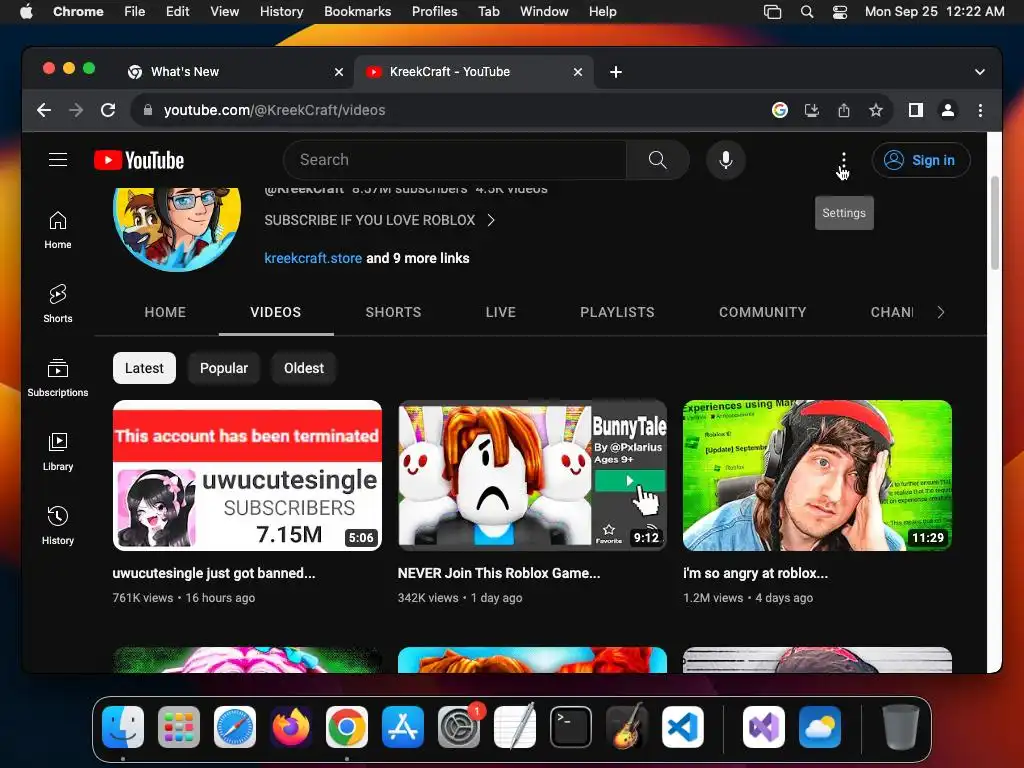
Task: Open History in the sidebar
Action: (57, 526)
